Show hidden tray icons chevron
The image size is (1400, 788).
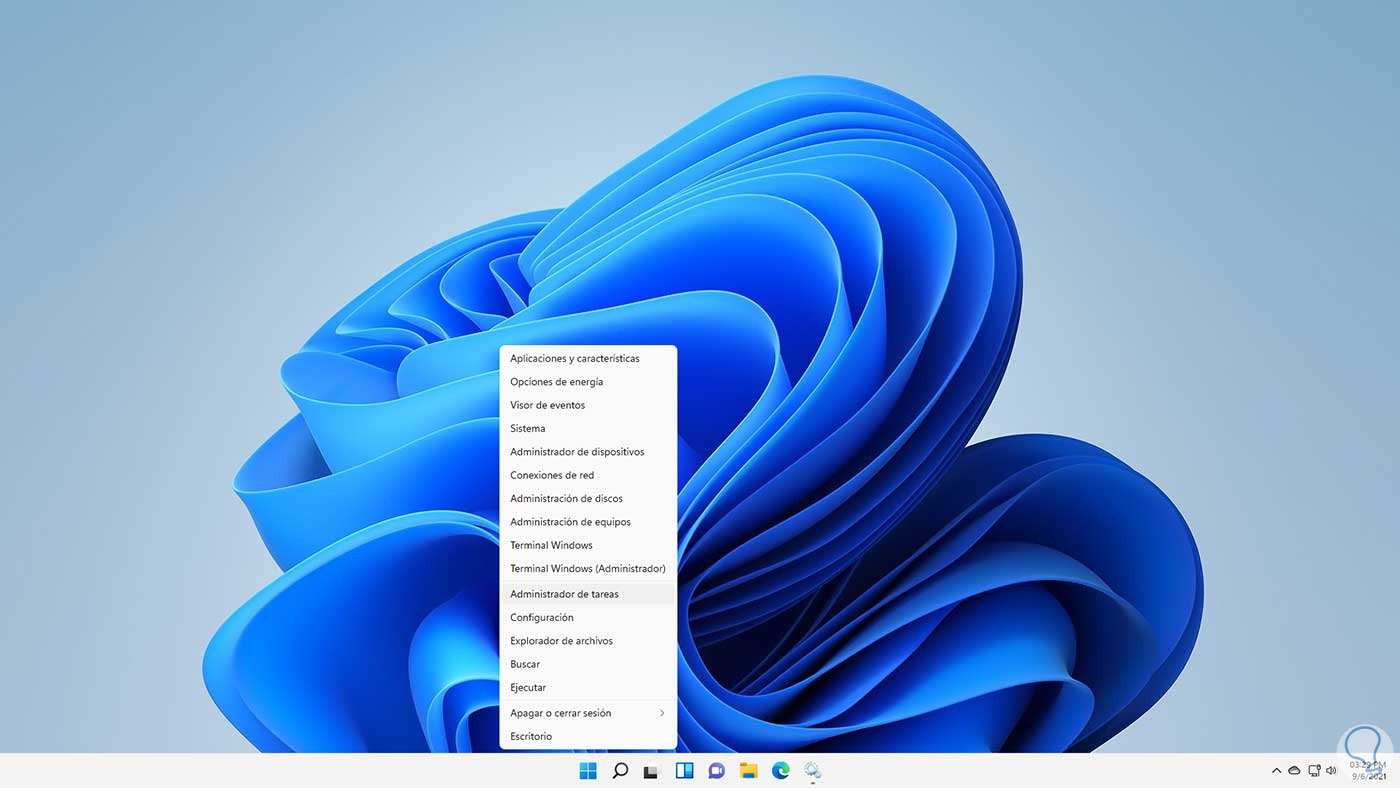pyautogui.click(x=1276, y=771)
